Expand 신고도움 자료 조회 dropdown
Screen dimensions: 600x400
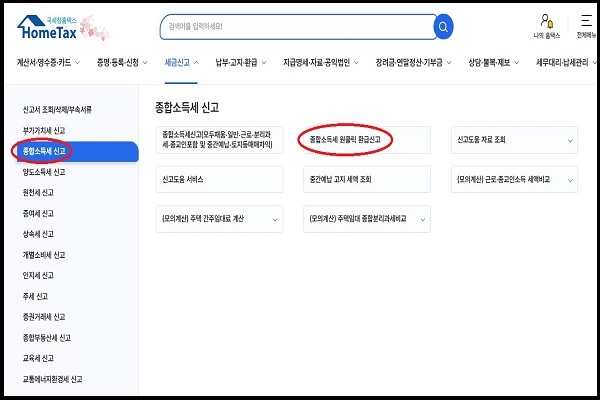pyautogui.click(x=514, y=140)
